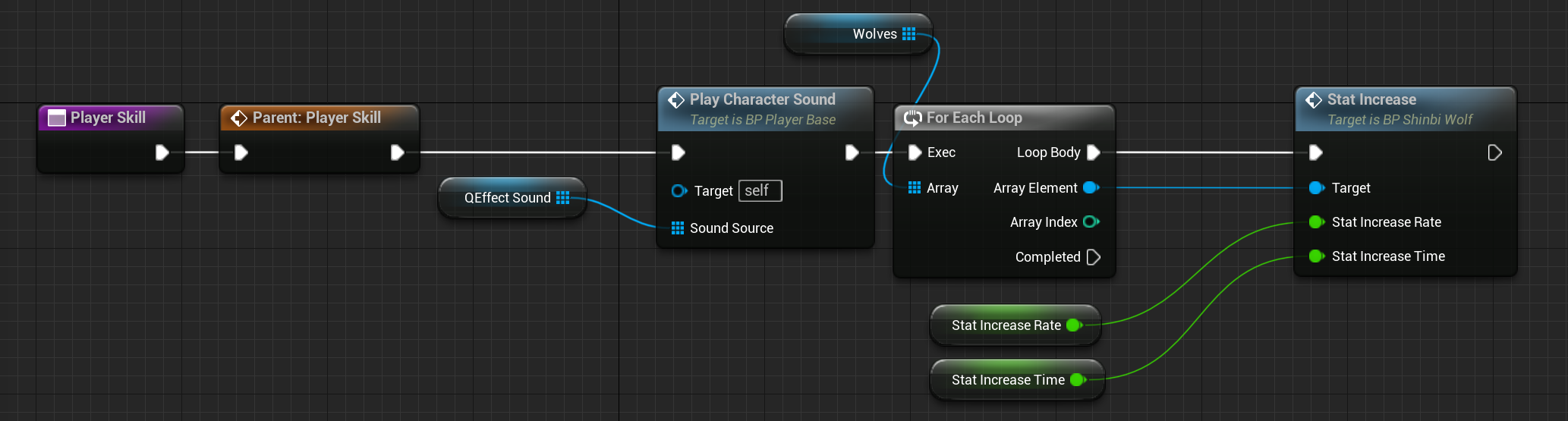
Task: Select the Stat Increase Time variable node
Action: point(1017,379)
